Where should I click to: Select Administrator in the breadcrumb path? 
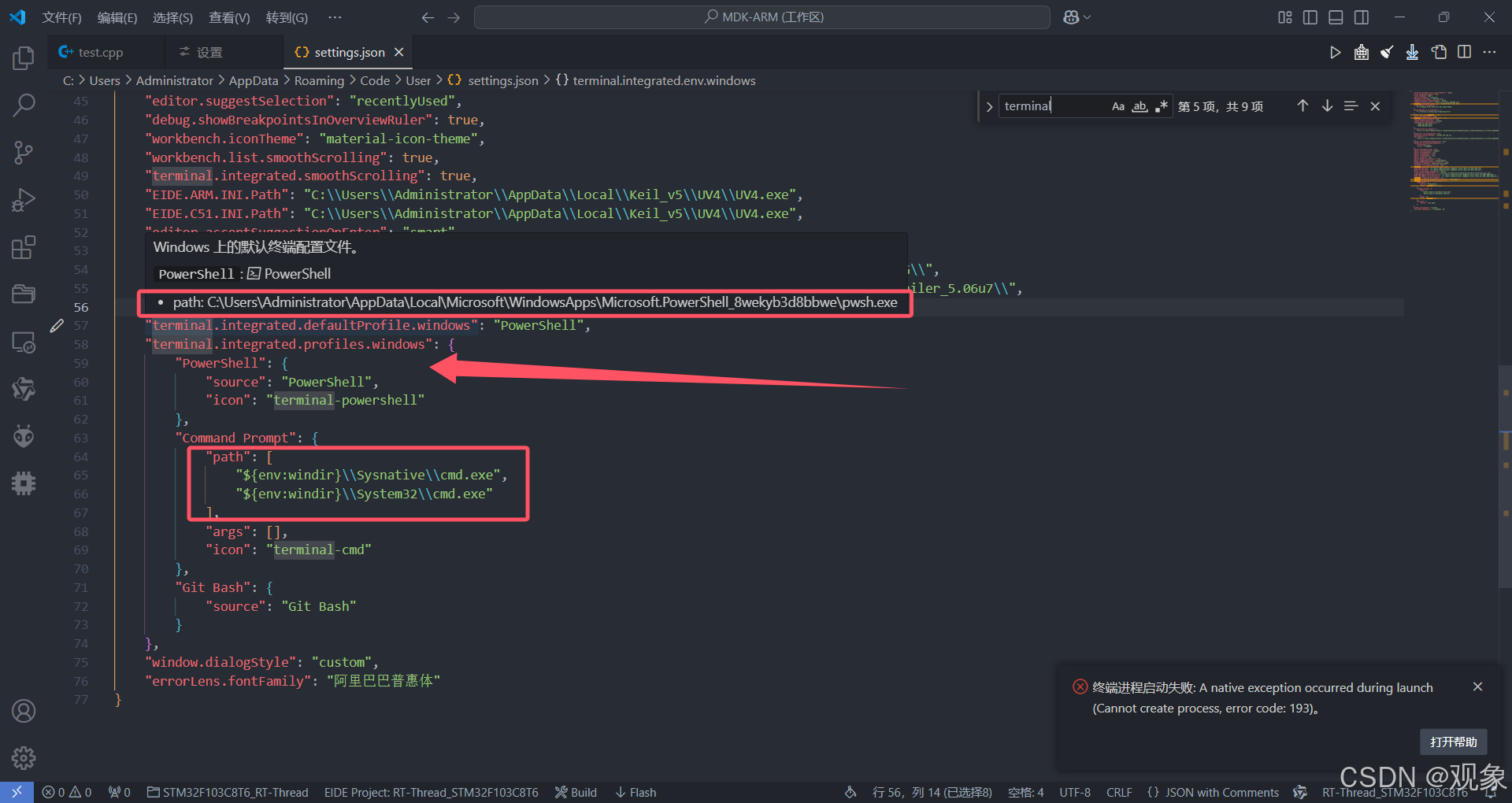[174, 80]
